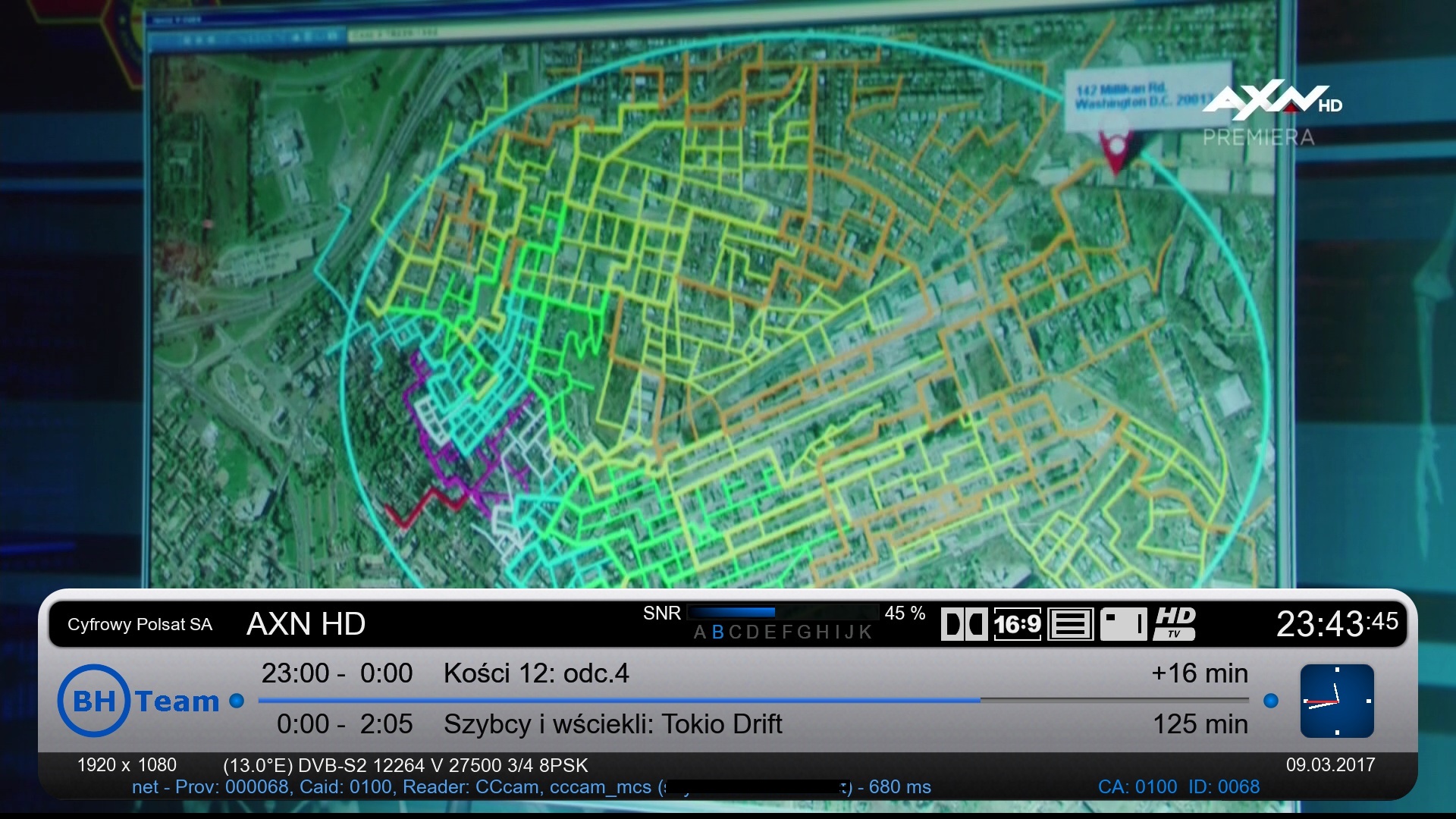Click the Dolby Digital audio icon
The image size is (1456, 819).
pos(964,624)
